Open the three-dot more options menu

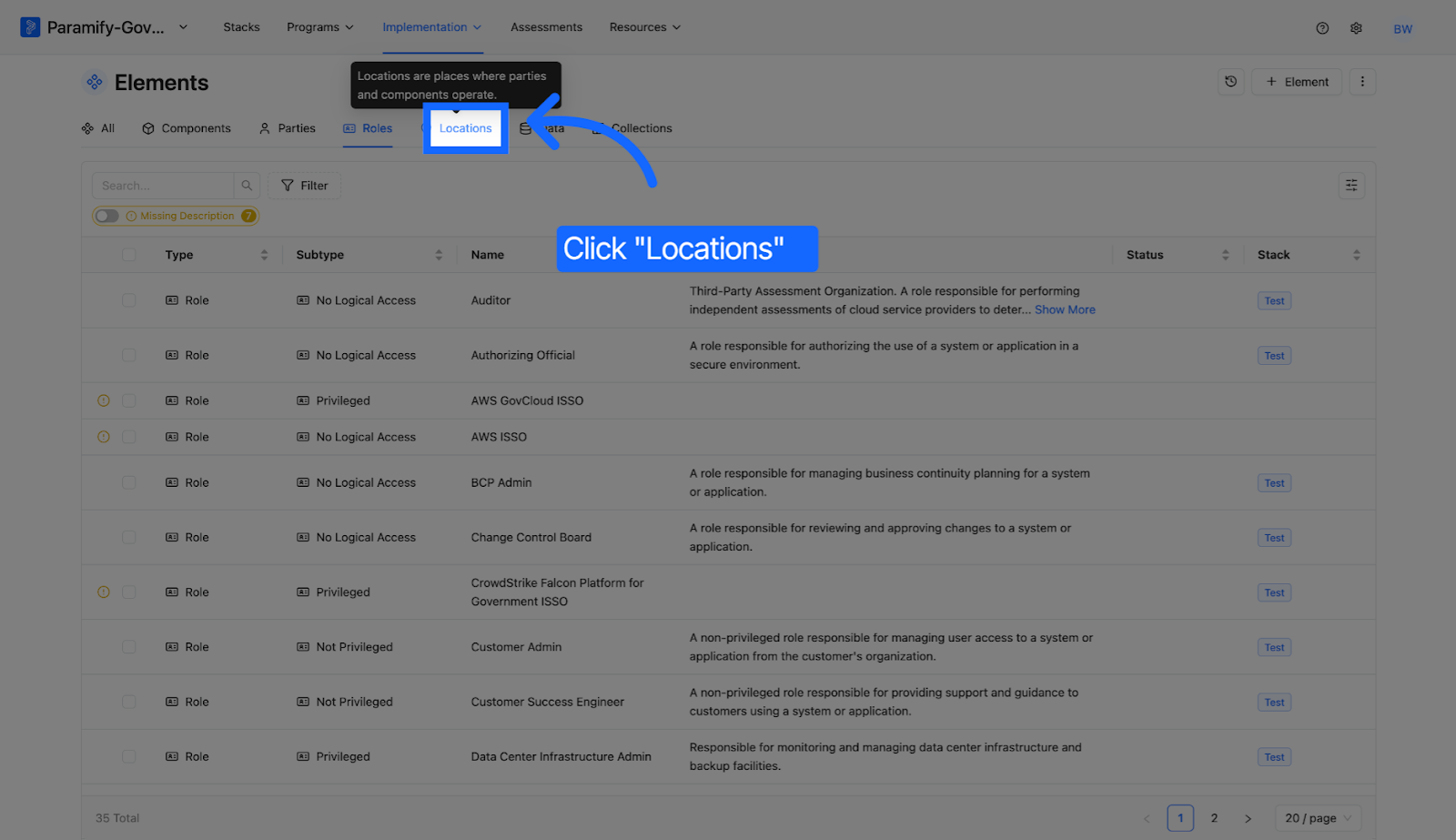(x=1362, y=82)
